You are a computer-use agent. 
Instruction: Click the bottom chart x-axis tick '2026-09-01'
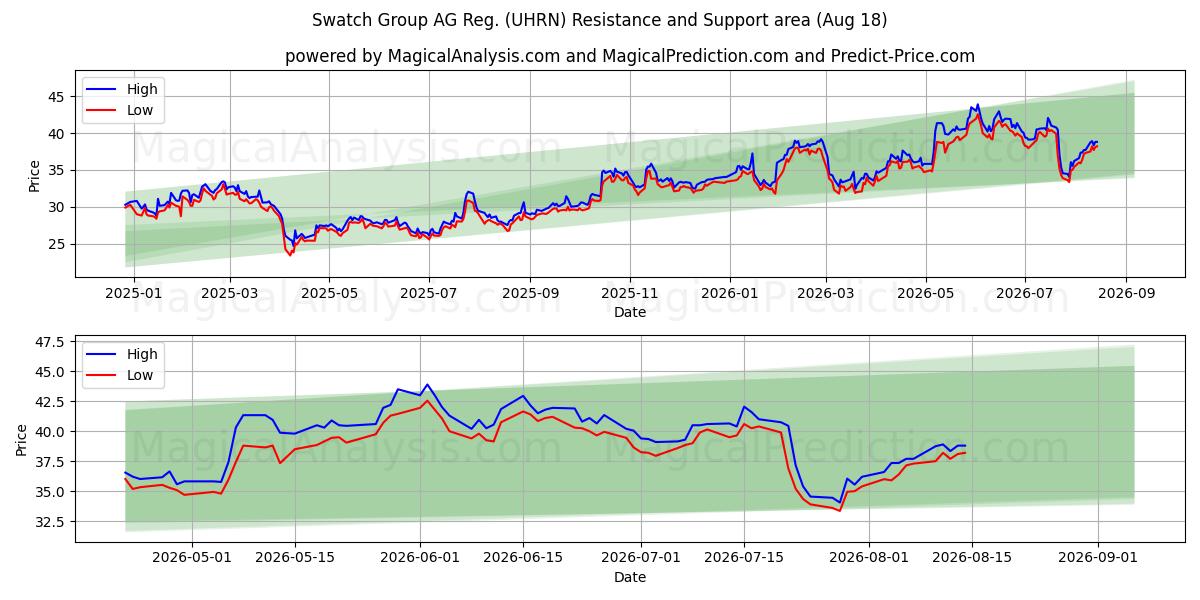[x=1098, y=558]
